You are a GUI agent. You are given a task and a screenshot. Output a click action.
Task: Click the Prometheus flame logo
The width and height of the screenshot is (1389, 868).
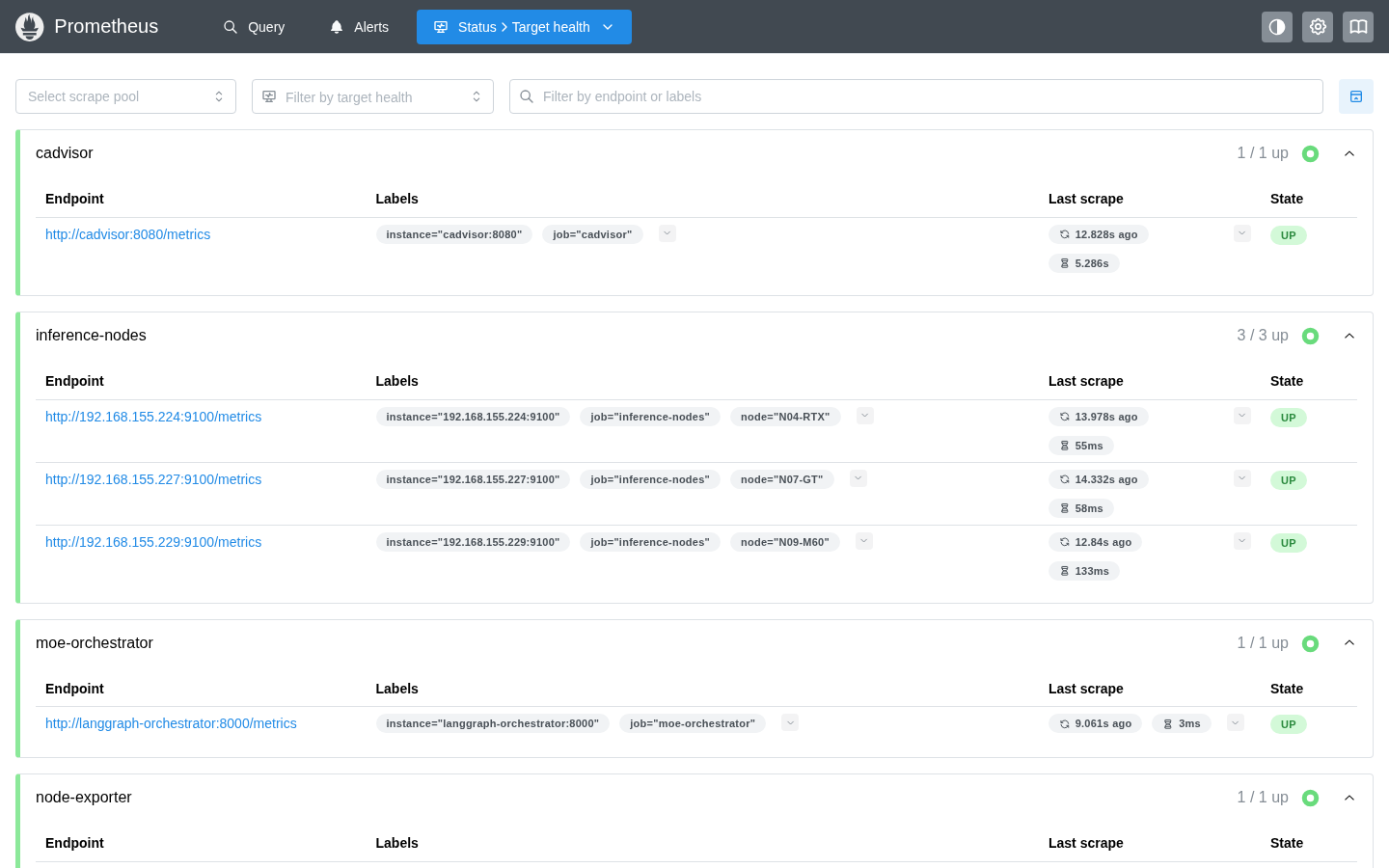[x=30, y=27]
